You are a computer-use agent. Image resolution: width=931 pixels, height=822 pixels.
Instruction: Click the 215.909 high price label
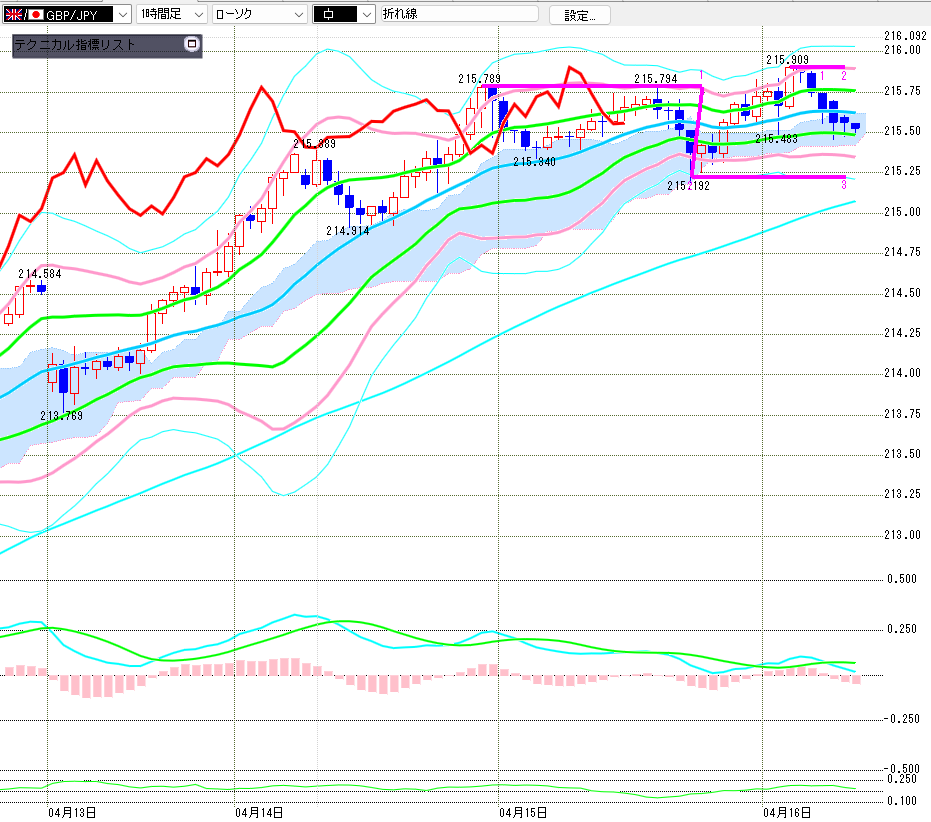tap(787, 60)
